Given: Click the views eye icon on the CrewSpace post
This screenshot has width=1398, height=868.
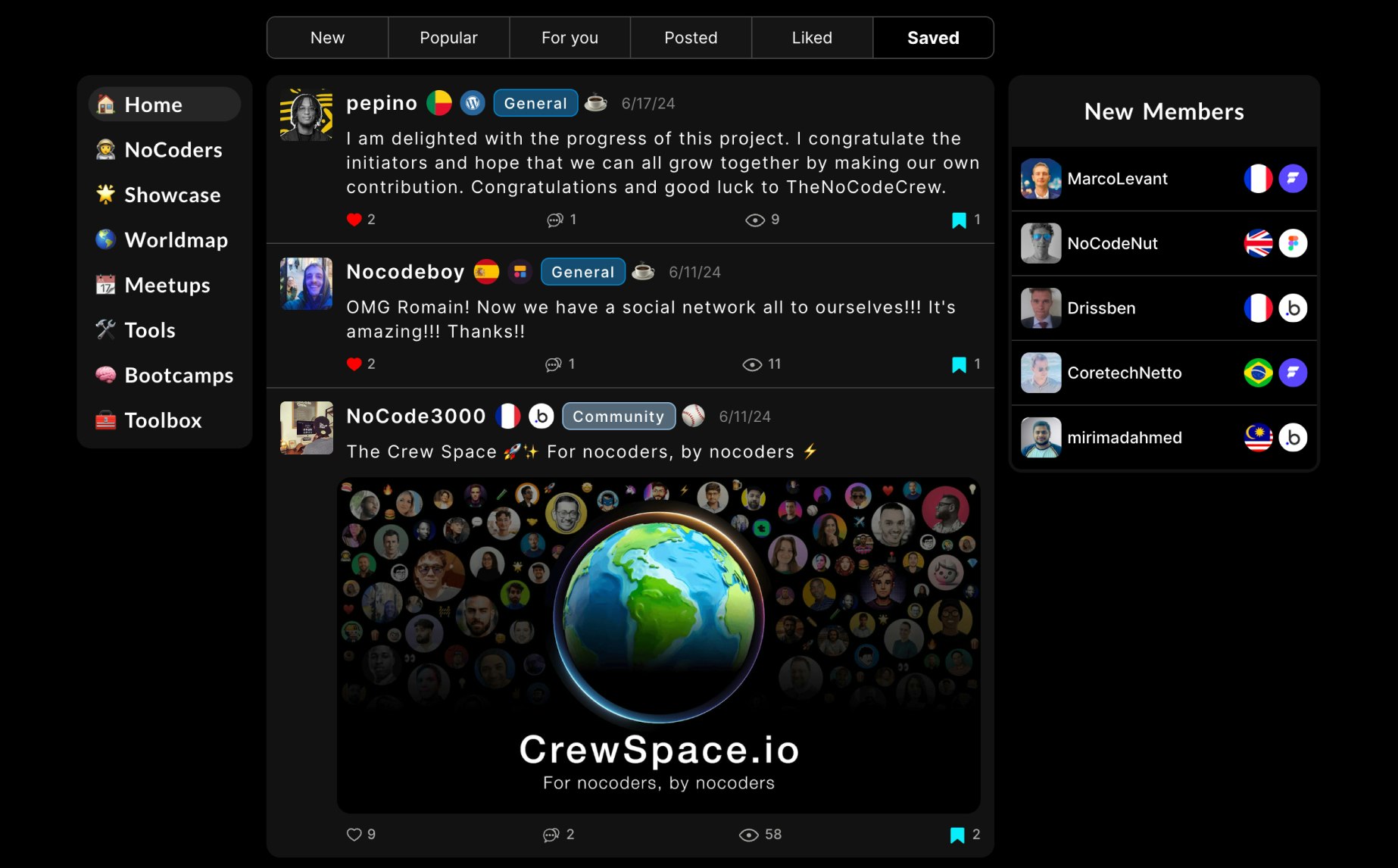Looking at the screenshot, I should 748,835.
